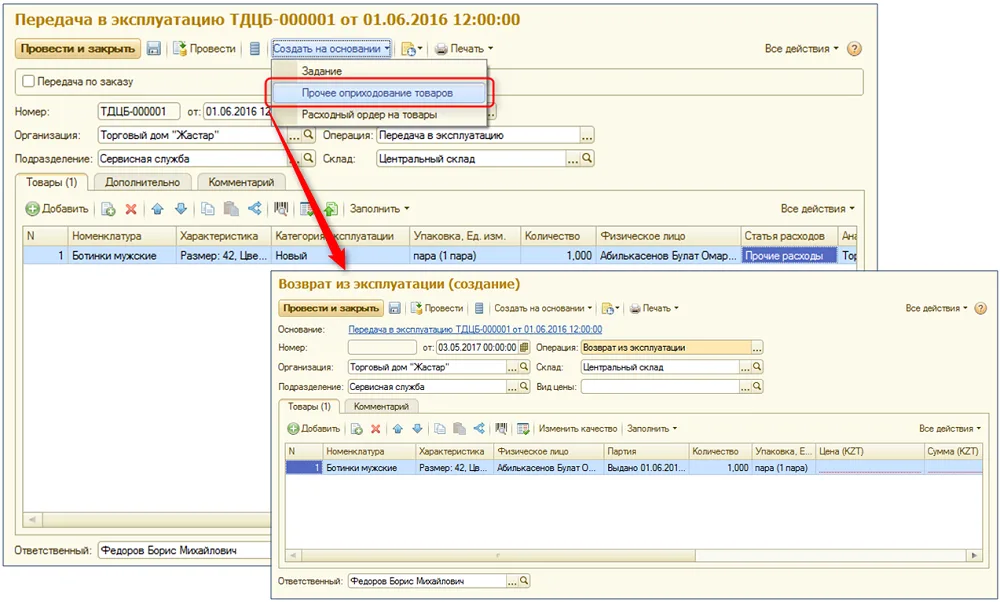Click save floppy icon in Возврат из эксплуатации window
Screen dimensions: 1000x602
pos(395,309)
